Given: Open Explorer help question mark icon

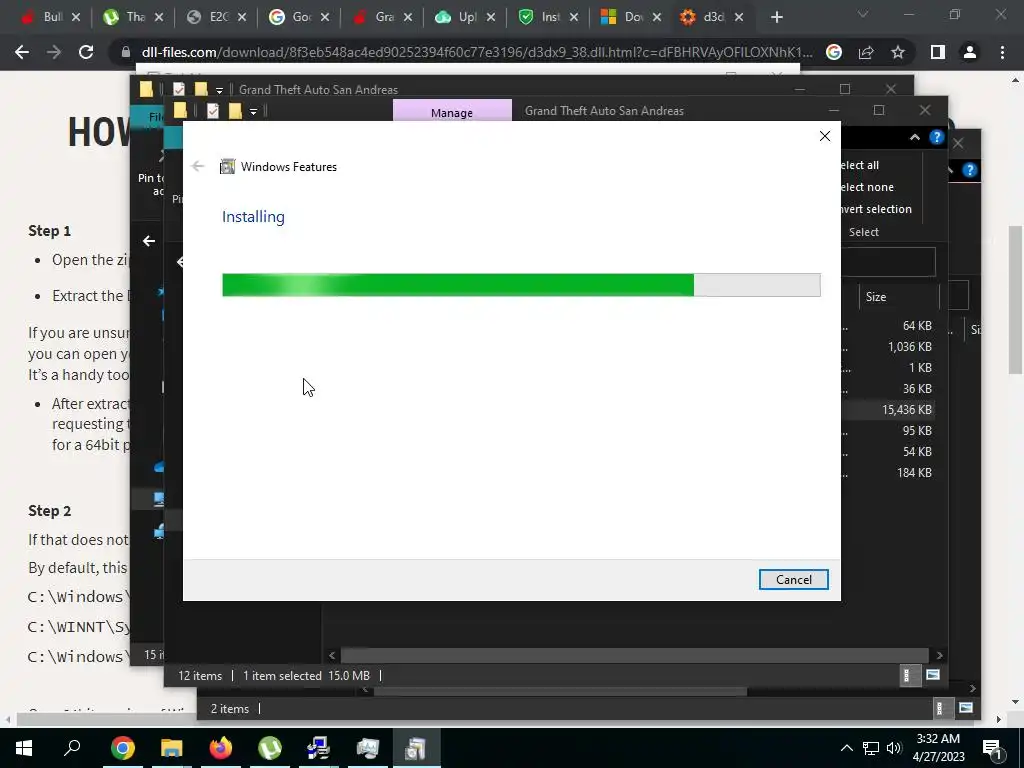Looking at the screenshot, I should pos(936,137).
